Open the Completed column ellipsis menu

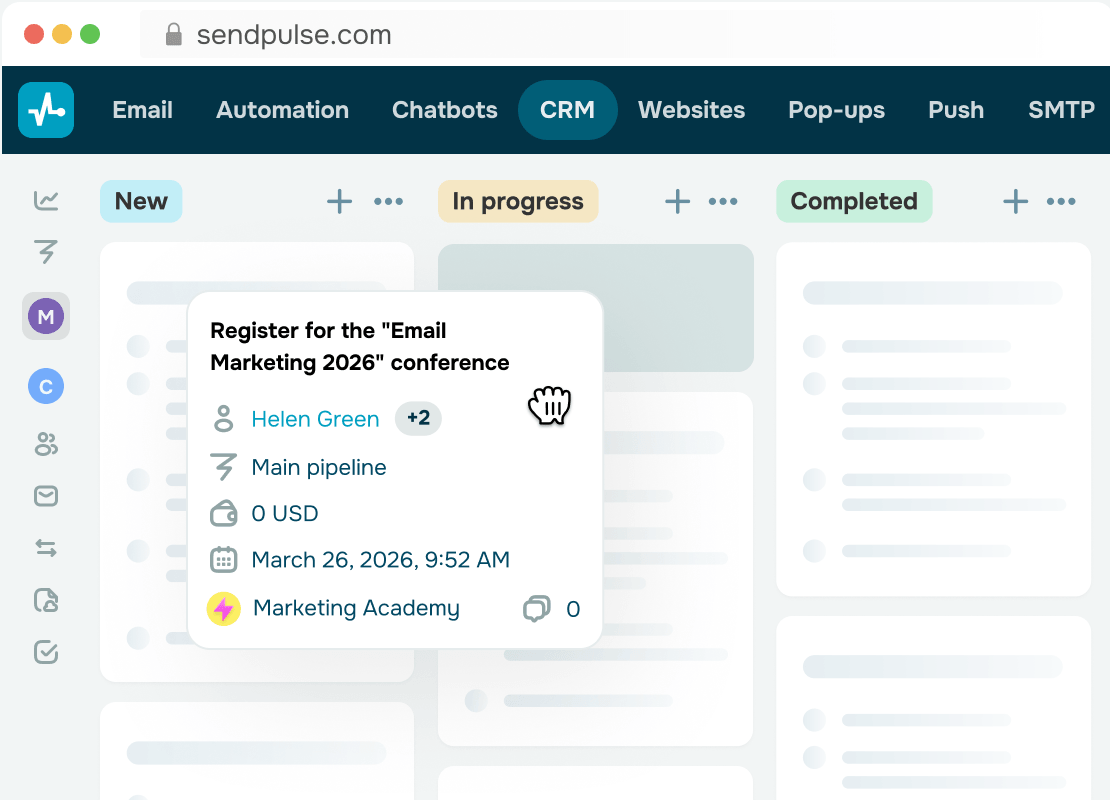click(x=1061, y=201)
